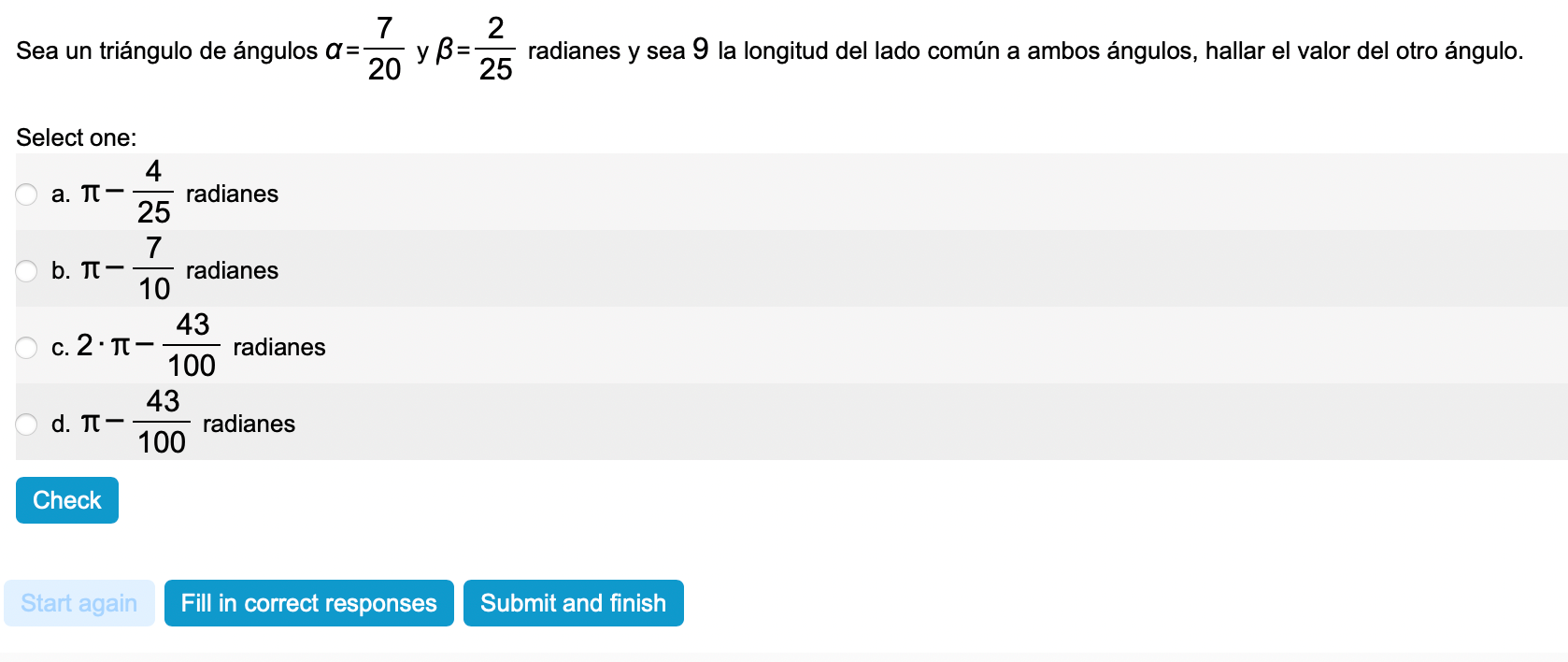Click the α = 7/20 fraction in question

365,50
